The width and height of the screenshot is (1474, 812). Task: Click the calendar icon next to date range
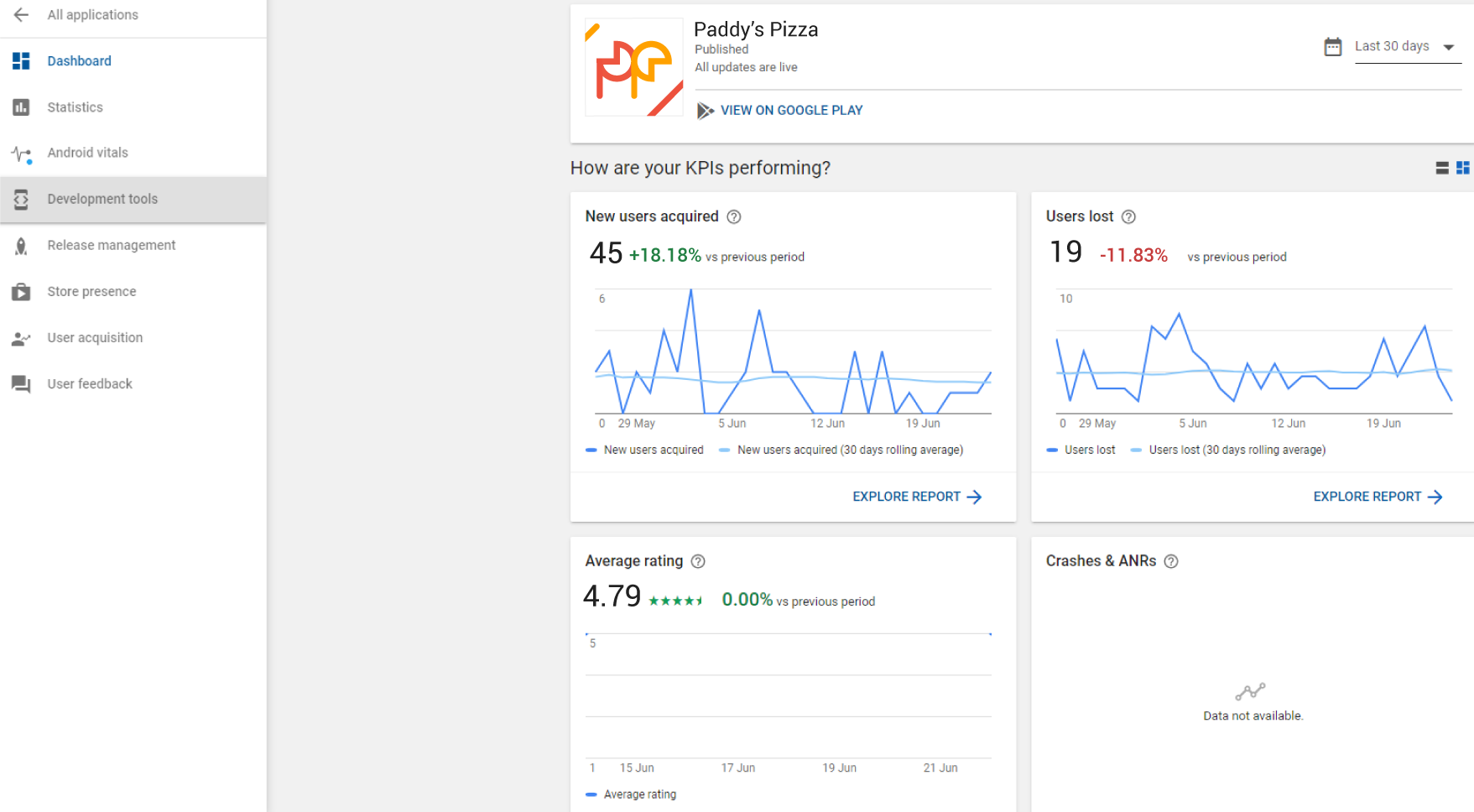pyautogui.click(x=1333, y=46)
